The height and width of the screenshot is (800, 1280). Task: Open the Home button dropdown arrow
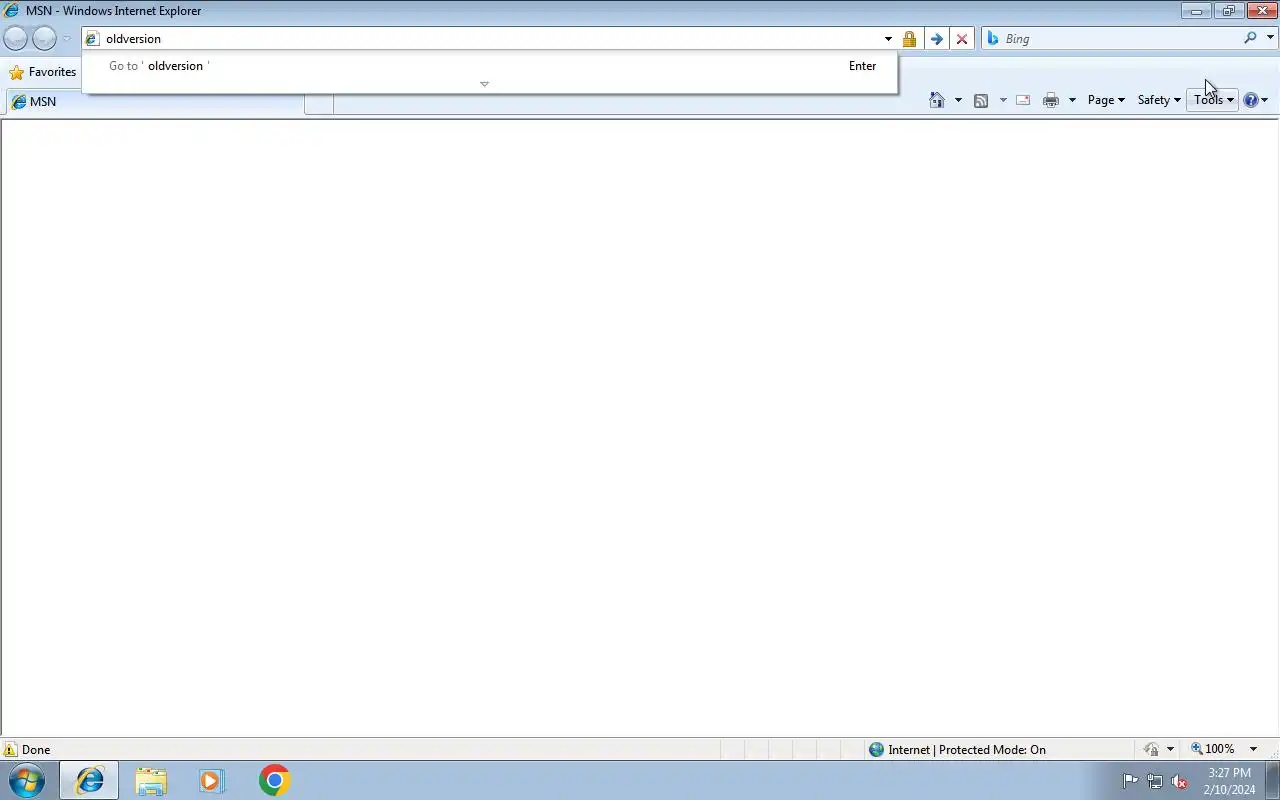tap(958, 100)
